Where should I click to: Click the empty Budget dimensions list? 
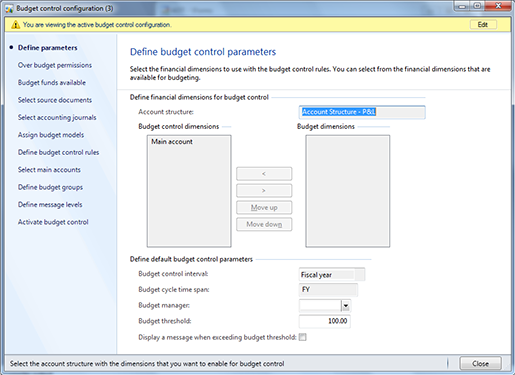(348, 191)
